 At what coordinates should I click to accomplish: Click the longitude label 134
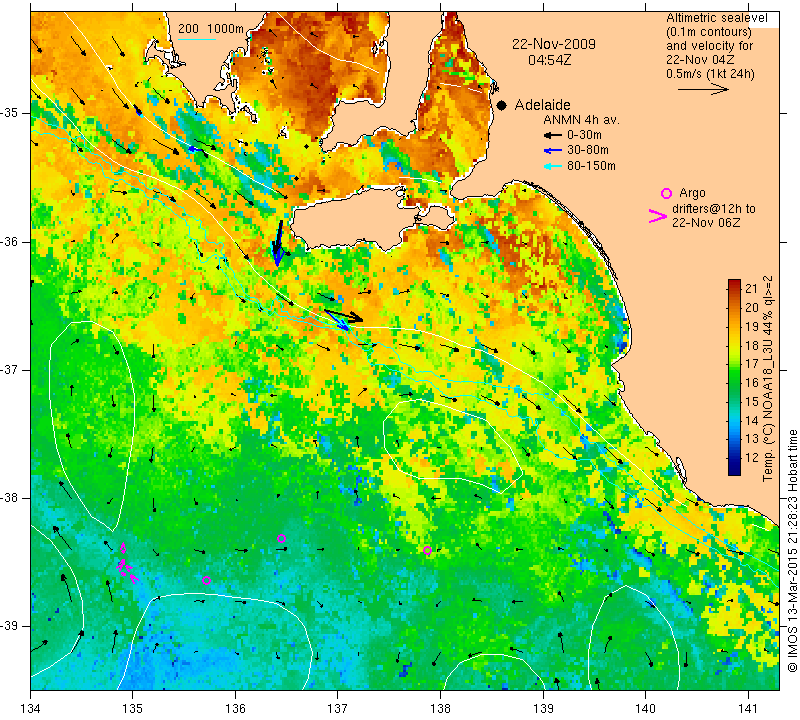coord(31,709)
